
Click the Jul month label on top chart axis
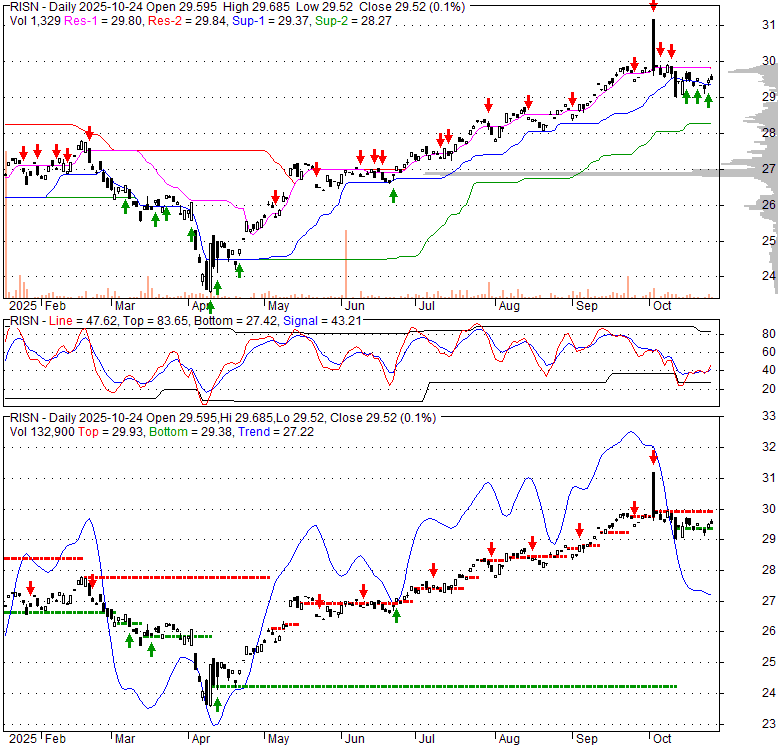[x=428, y=305]
